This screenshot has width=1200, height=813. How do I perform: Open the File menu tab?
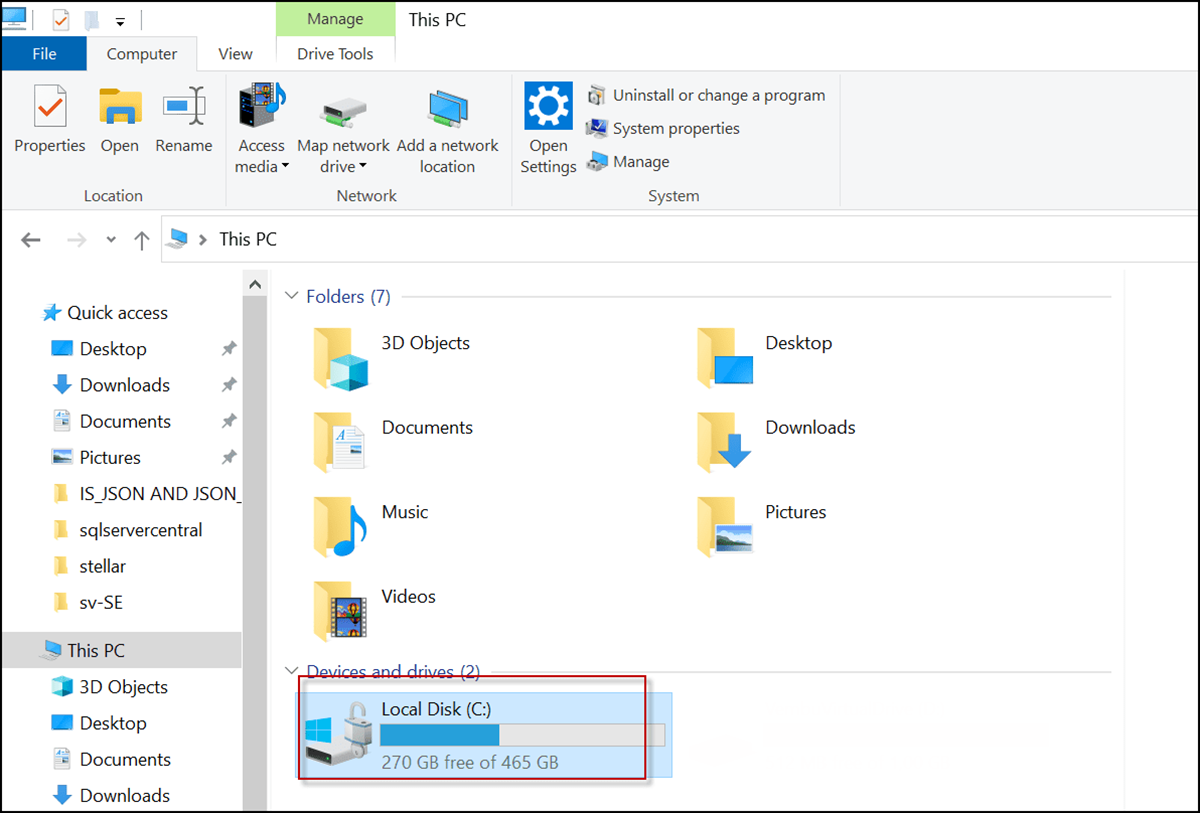click(x=44, y=54)
